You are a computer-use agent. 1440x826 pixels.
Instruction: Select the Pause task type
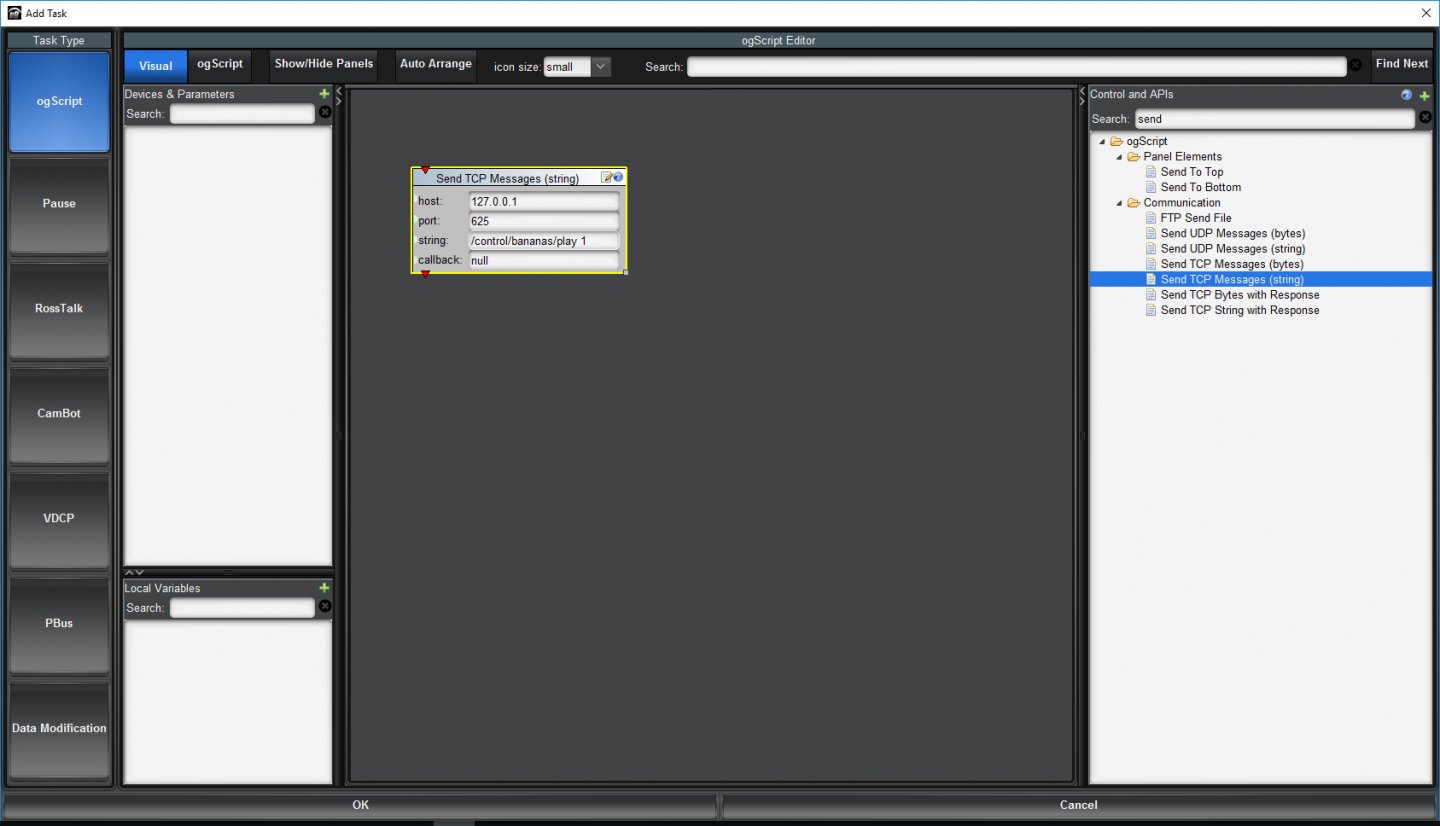click(x=59, y=204)
